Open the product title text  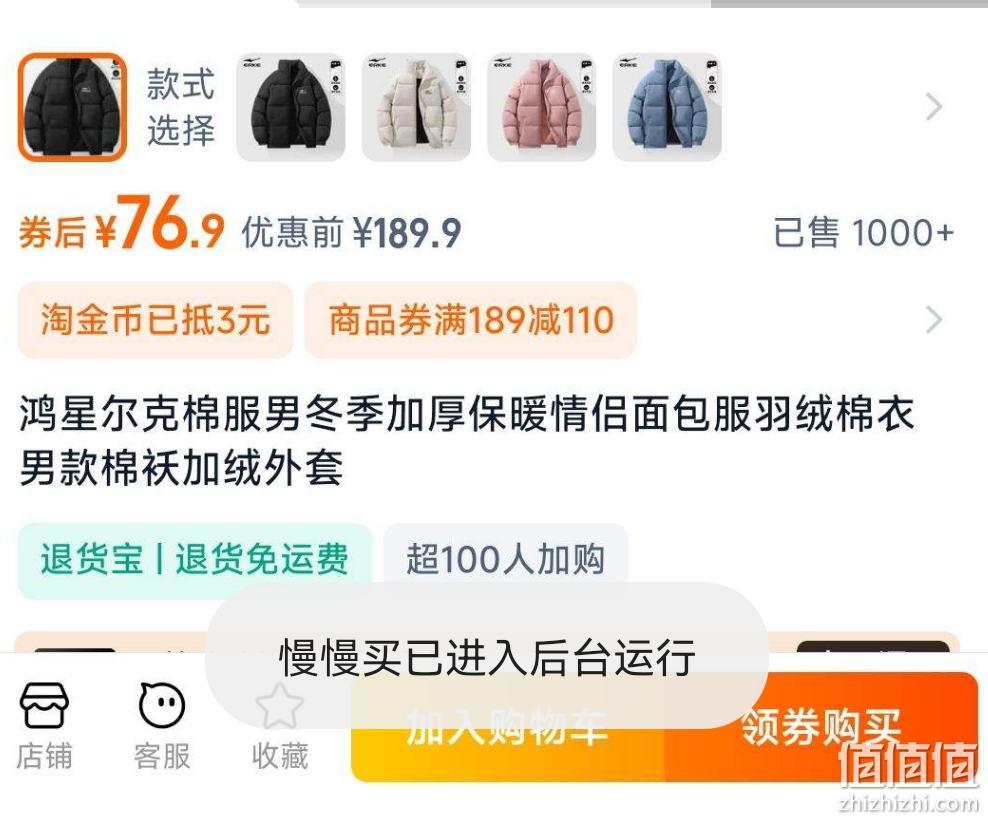[x=466, y=441]
